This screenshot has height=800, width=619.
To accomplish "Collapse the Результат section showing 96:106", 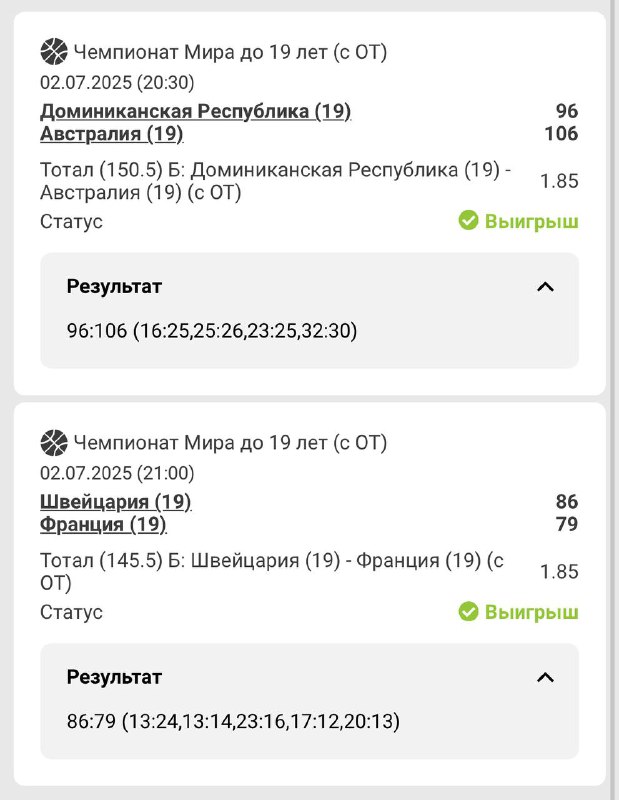I will pos(545,287).
